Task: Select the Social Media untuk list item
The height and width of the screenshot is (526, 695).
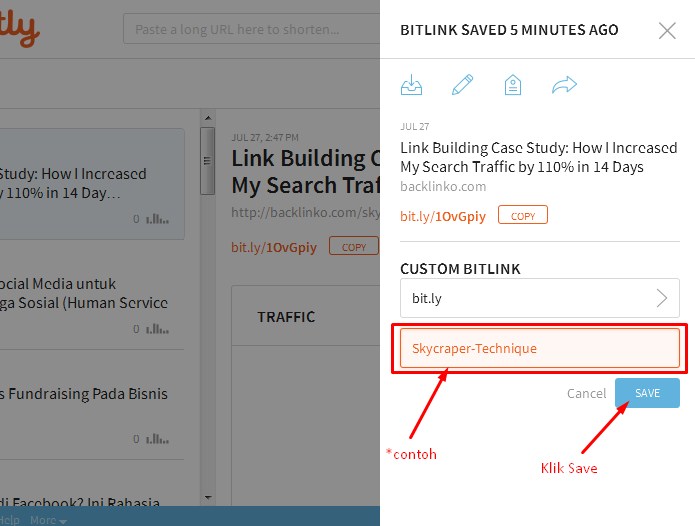Action: coord(92,295)
